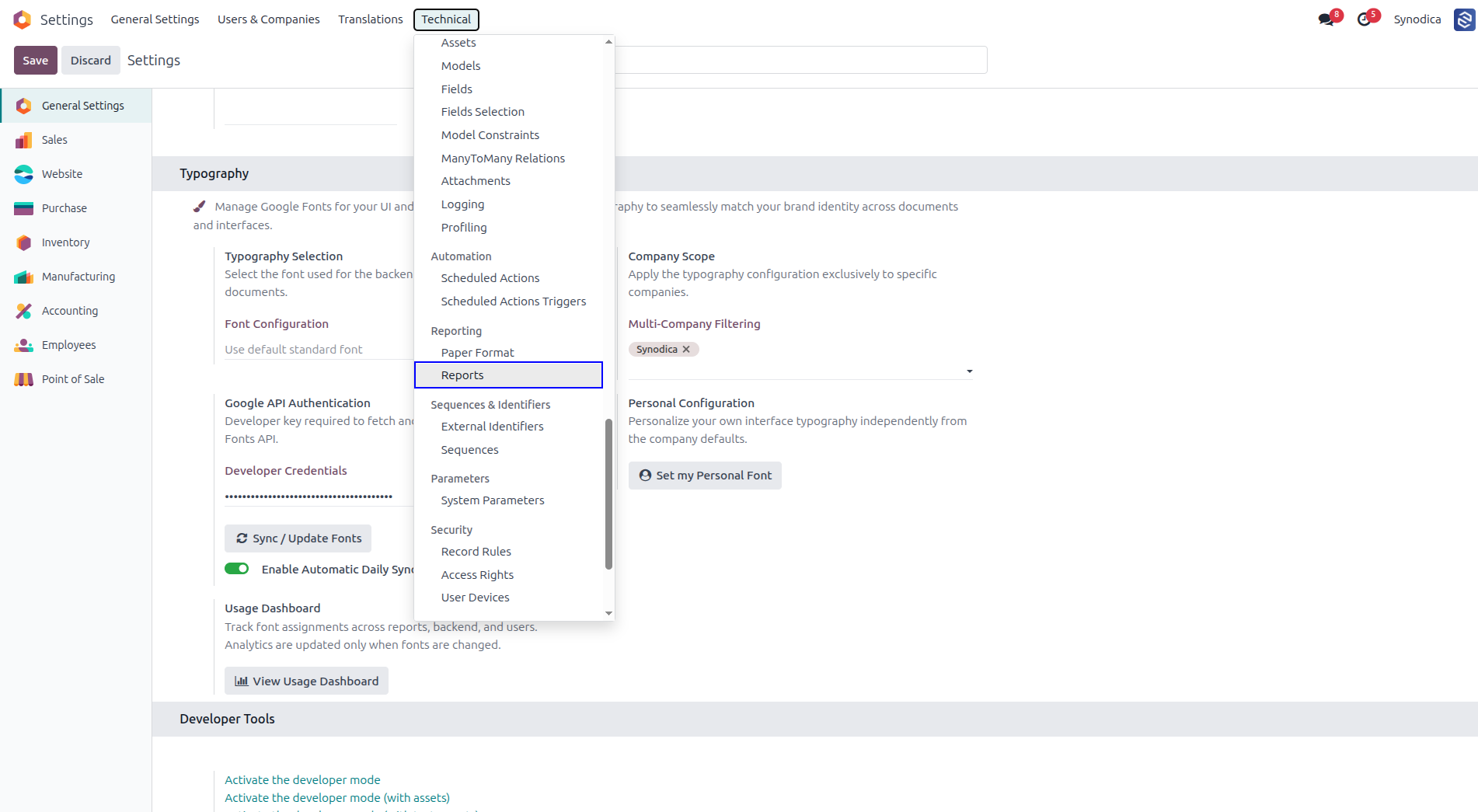Click the Point of Sale sidebar icon

pos(24,379)
